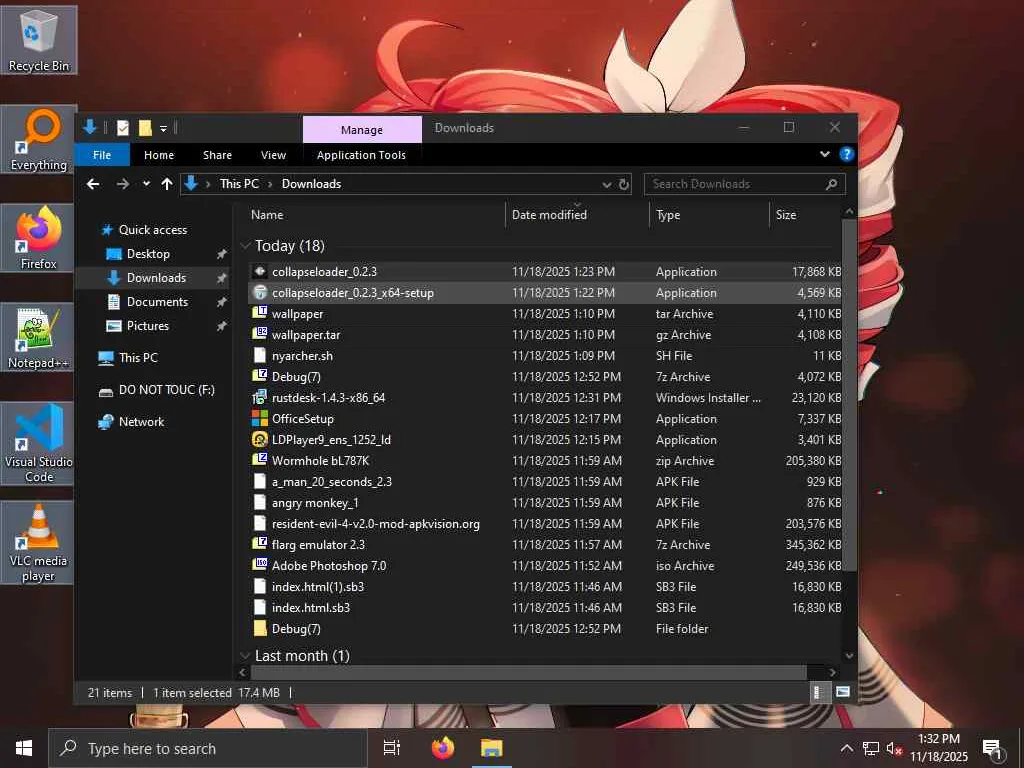
Task: Launch Notepad++ desktop shortcut
Action: click(x=39, y=338)
